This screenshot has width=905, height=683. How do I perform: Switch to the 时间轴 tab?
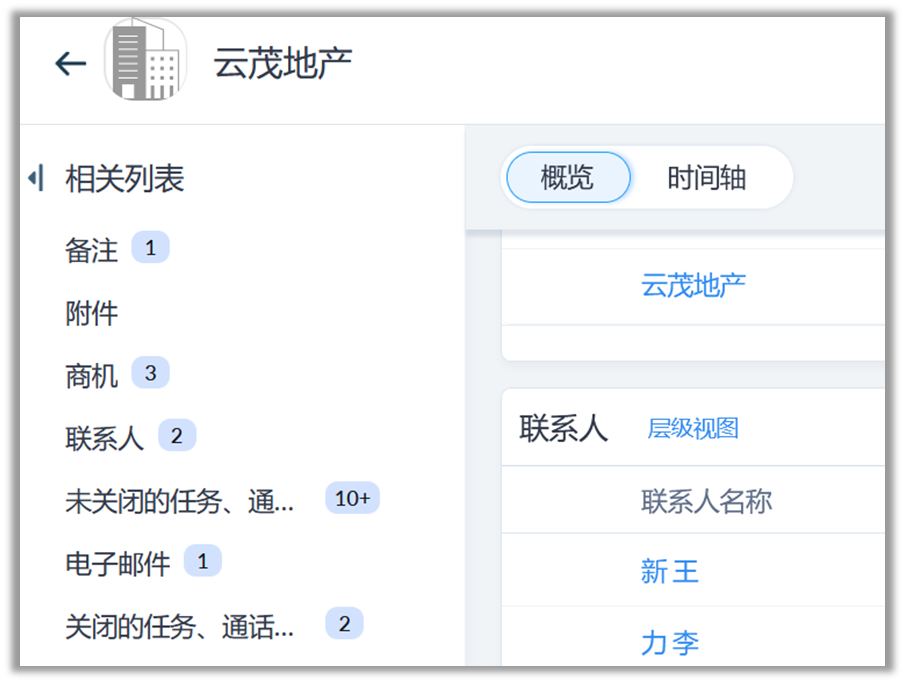[x=706, y=179]
